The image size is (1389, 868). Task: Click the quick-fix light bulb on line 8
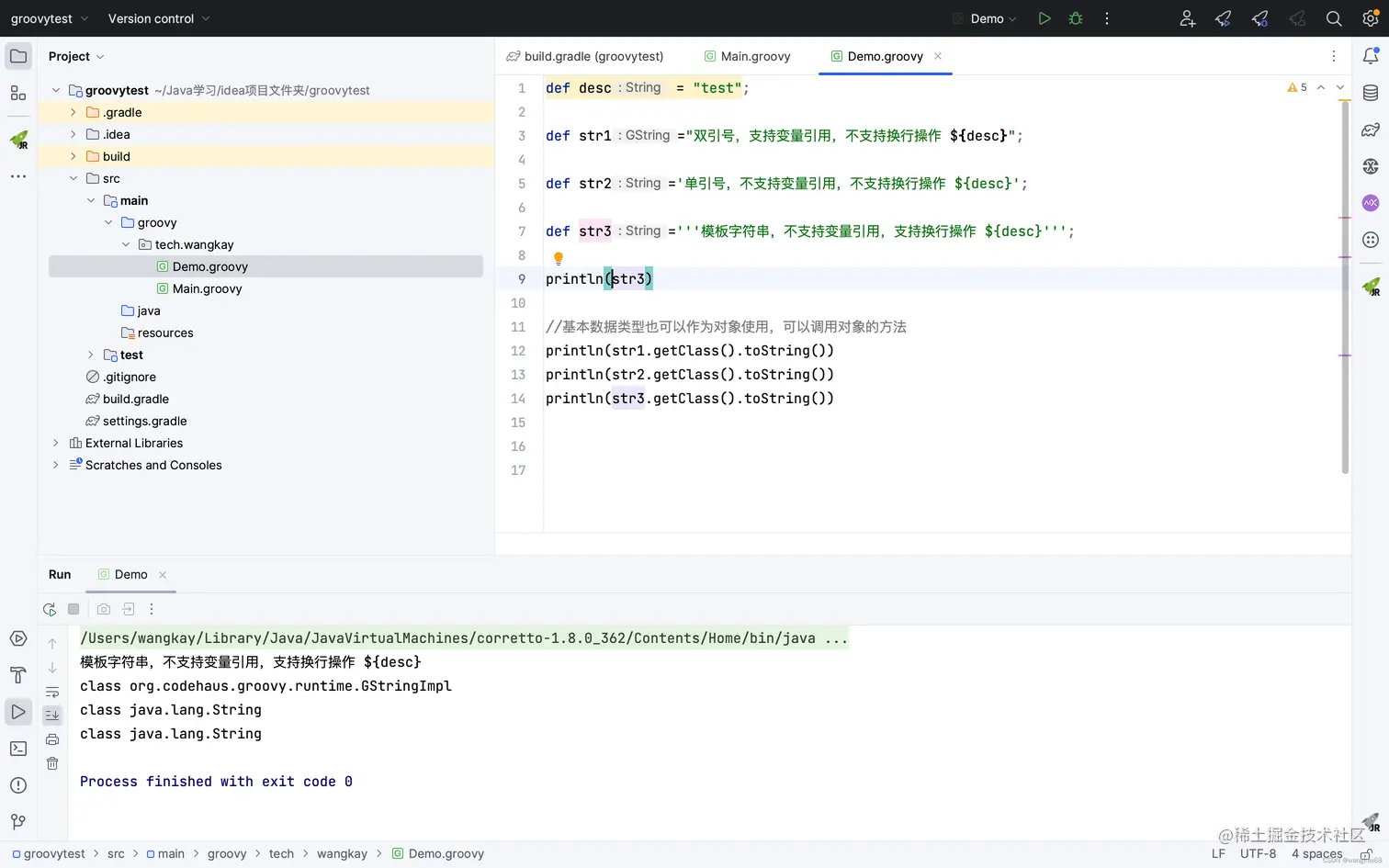coord(558,258)
